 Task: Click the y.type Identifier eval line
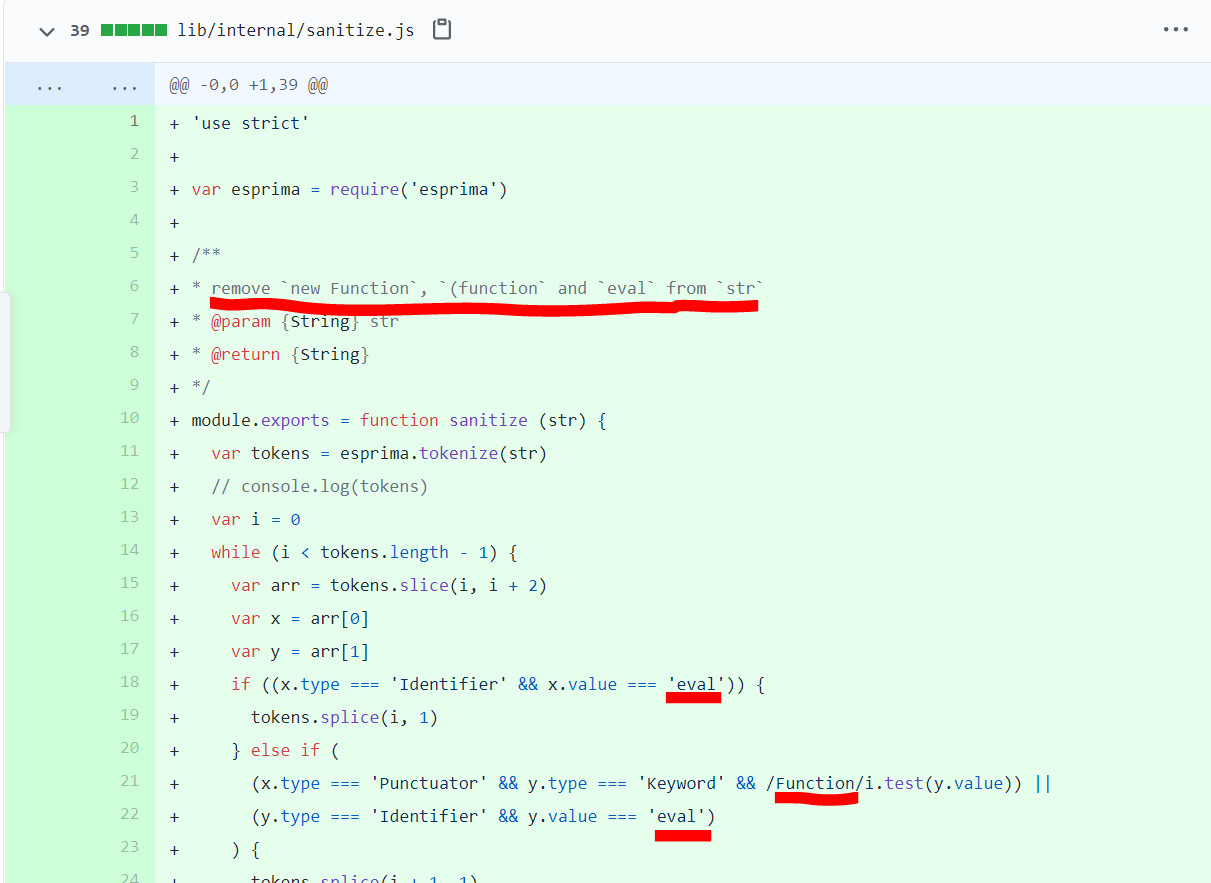pos(483,816)
